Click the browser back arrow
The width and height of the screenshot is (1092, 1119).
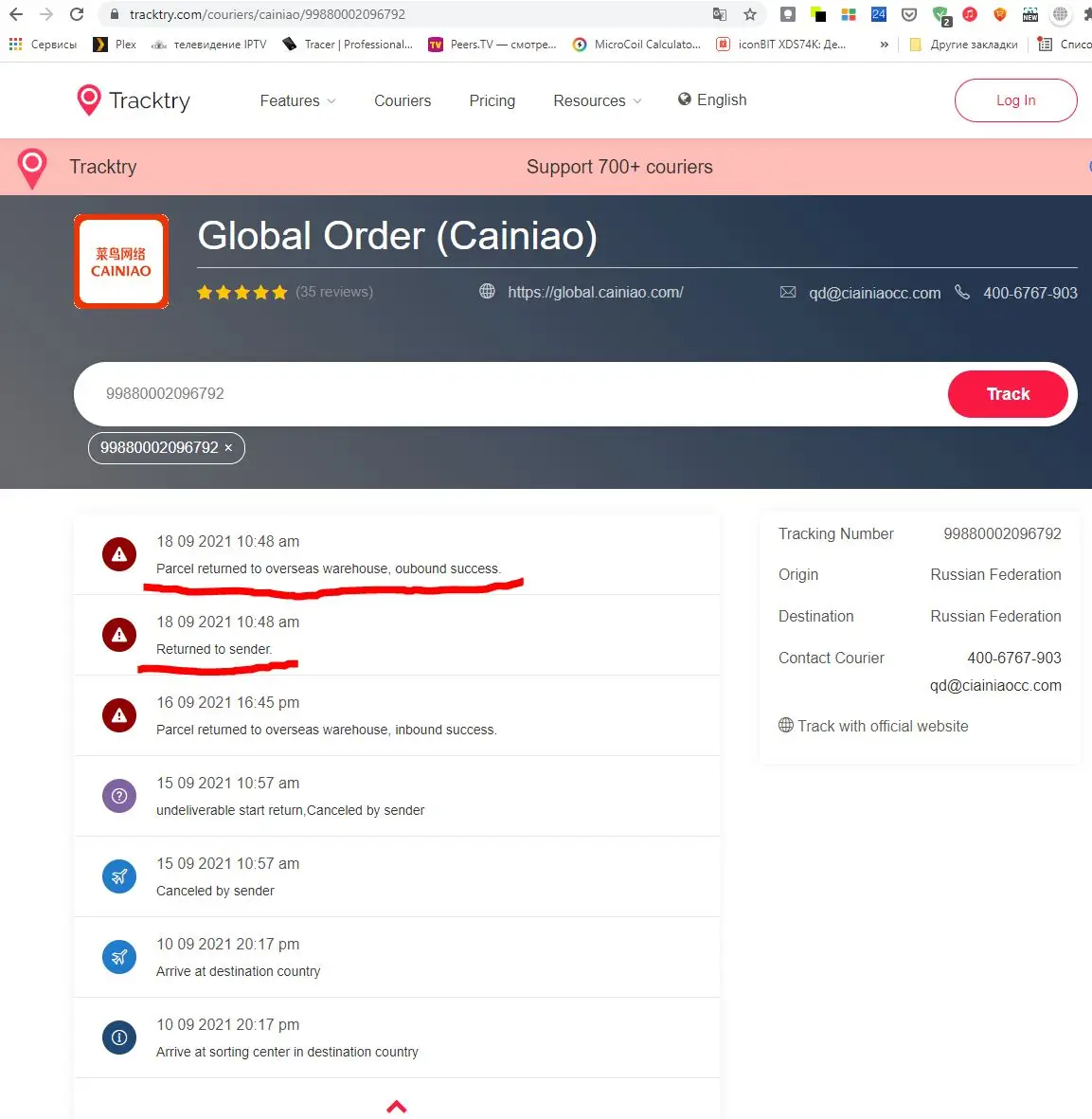click(x=16, y=14)
